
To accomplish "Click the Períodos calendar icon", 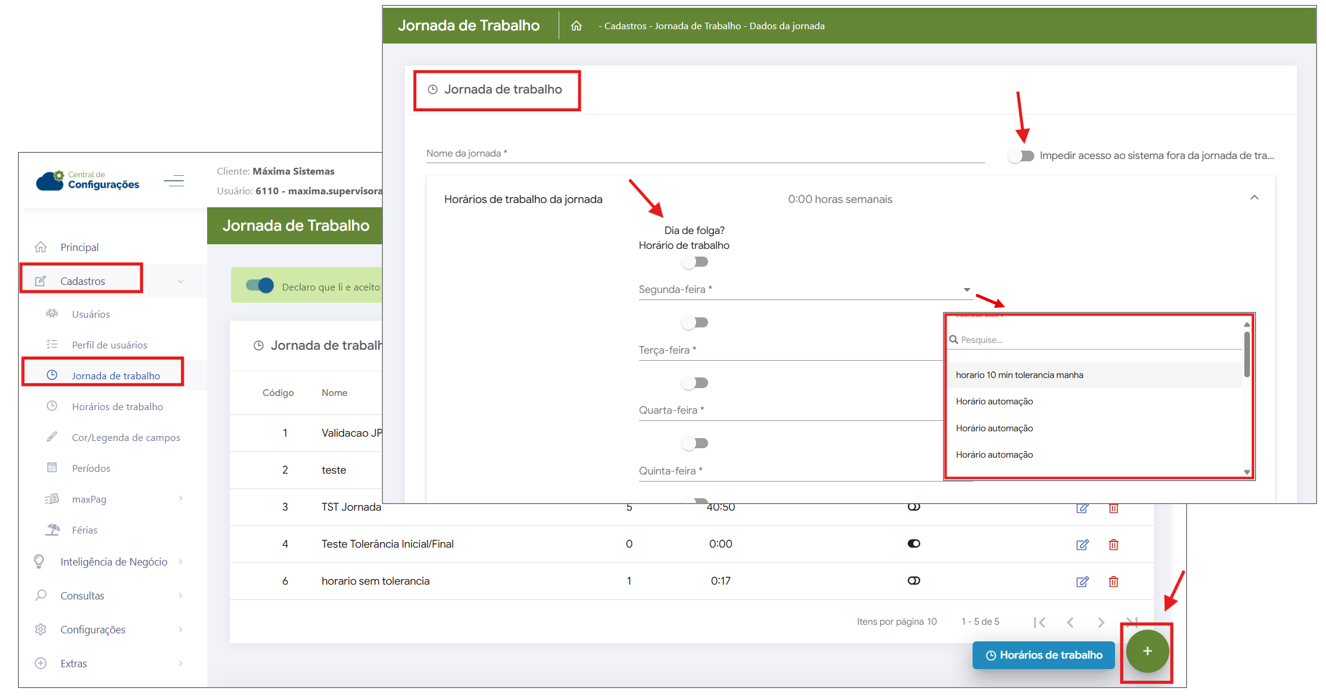I will [x=52, y=469].
